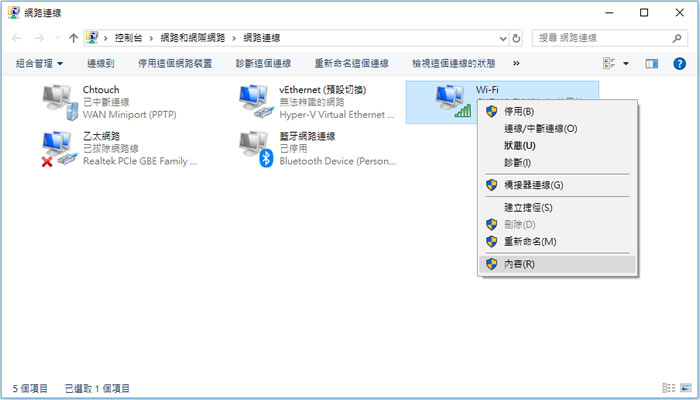The width and height of the screenshot is (700, 400).
Task: Select the 藍牙網路連線 adapter icon
Action: click(256, 149)
